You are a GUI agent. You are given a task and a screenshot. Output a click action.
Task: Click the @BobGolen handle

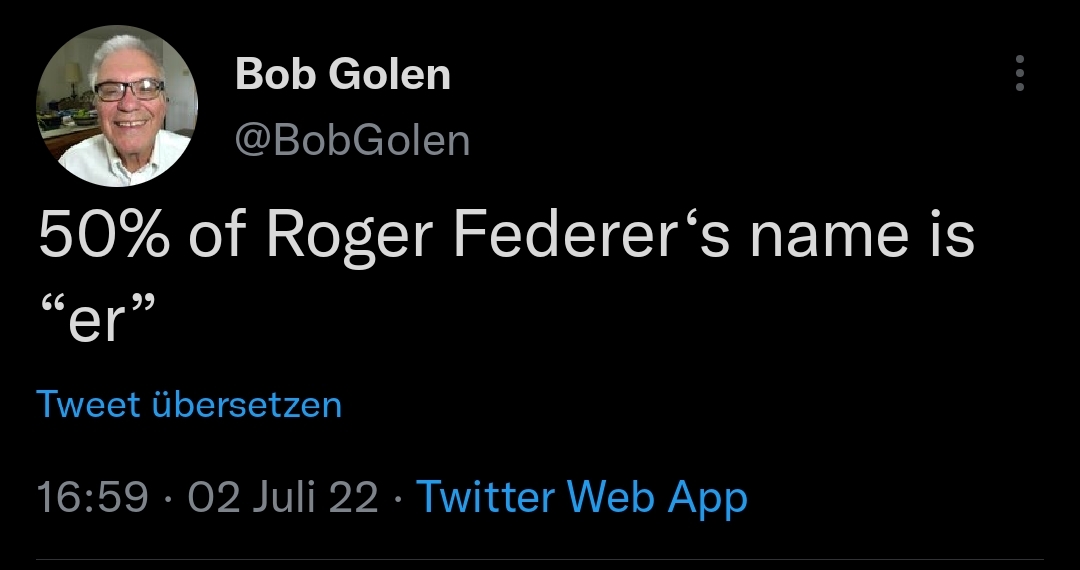tap(352, 140)
